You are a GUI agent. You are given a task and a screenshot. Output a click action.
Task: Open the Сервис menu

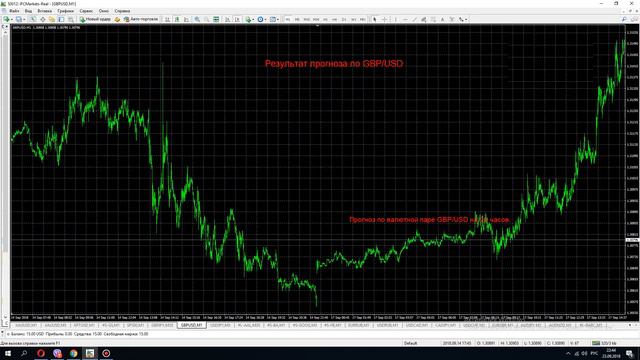86,11
